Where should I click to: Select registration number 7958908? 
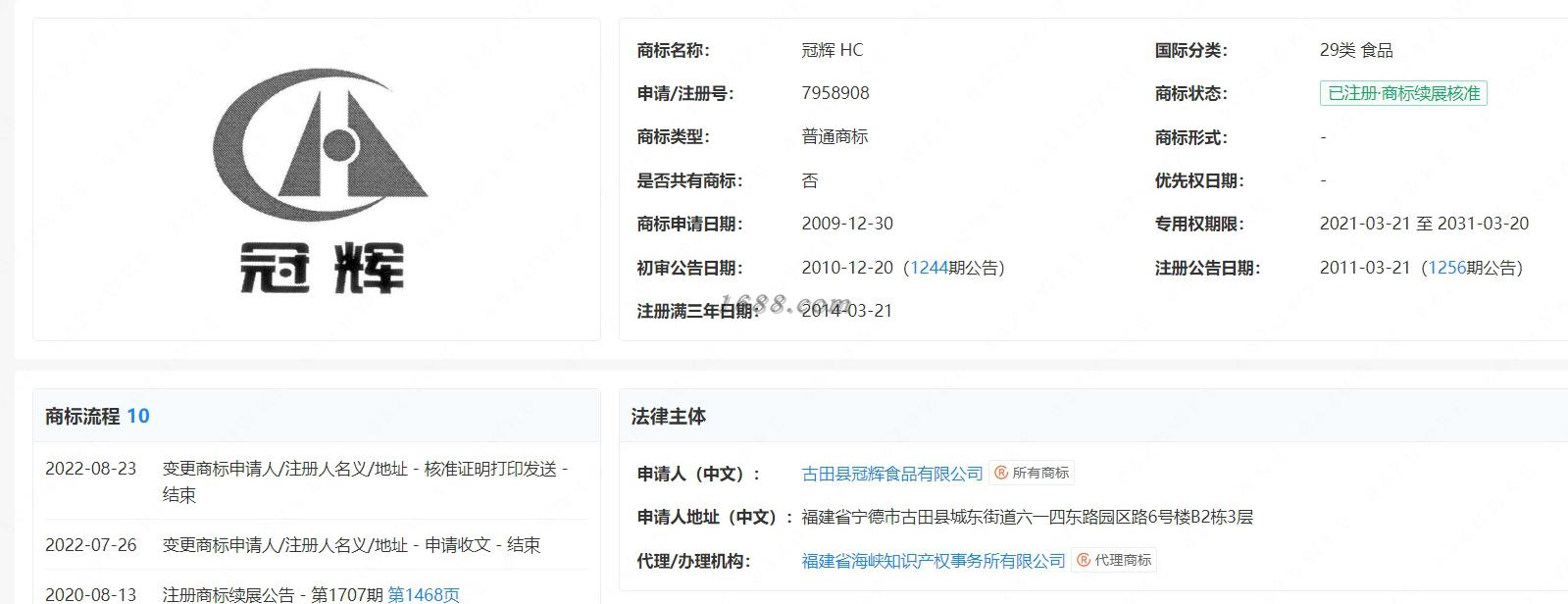(x=835, y=93)
